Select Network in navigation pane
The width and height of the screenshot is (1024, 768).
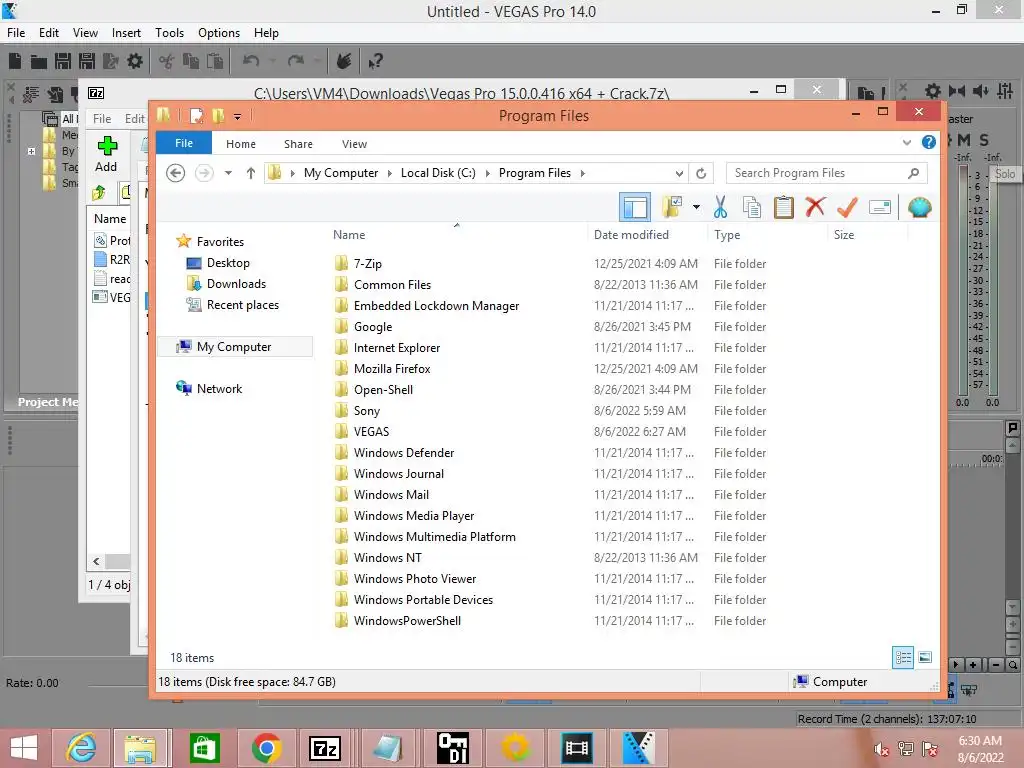pyautogui.click(x=219, y=389)
